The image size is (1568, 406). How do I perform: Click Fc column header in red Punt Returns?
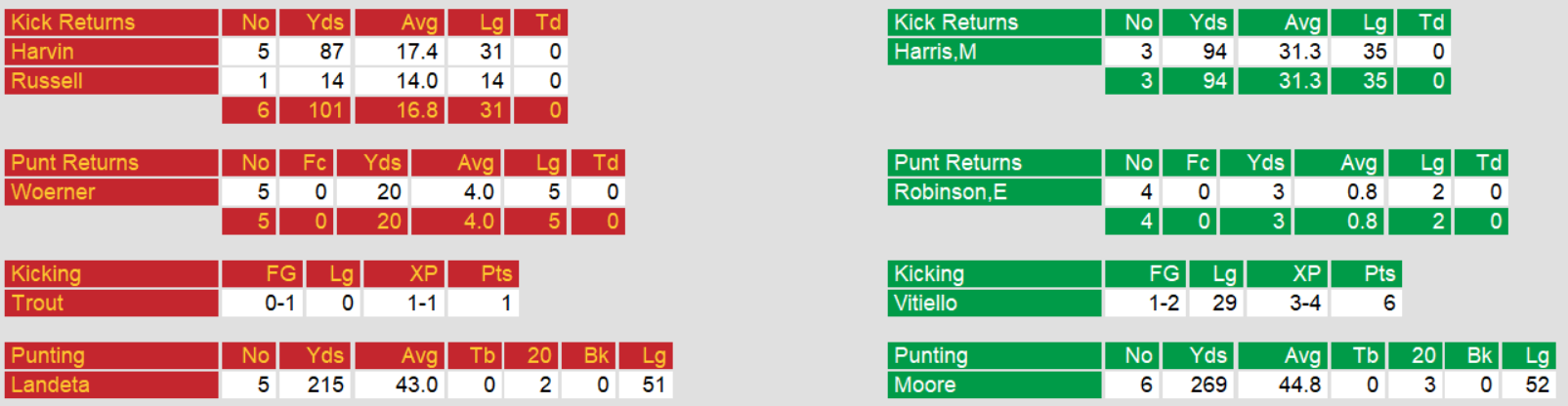click(307, 163)
